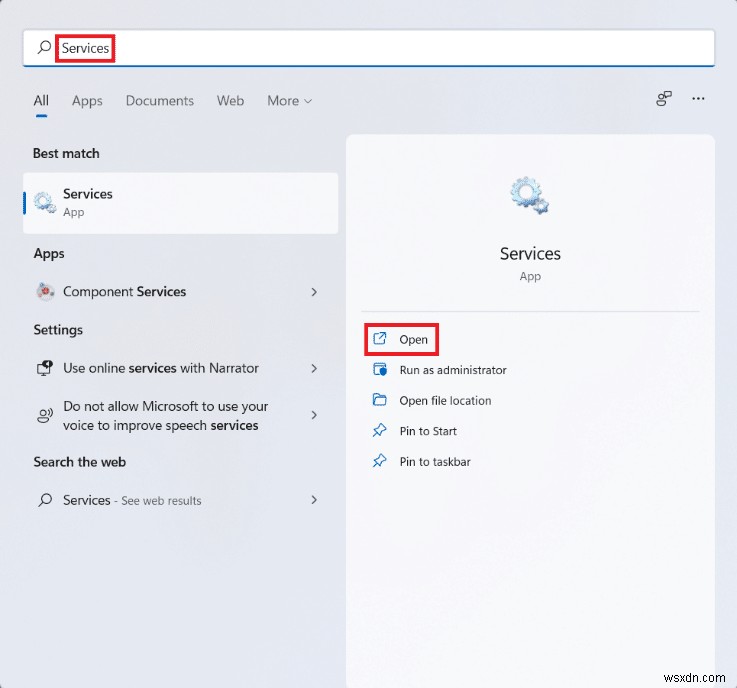Choose Run as administrator
The height and width of the screenshot is (688, 737).
[453, 370]
